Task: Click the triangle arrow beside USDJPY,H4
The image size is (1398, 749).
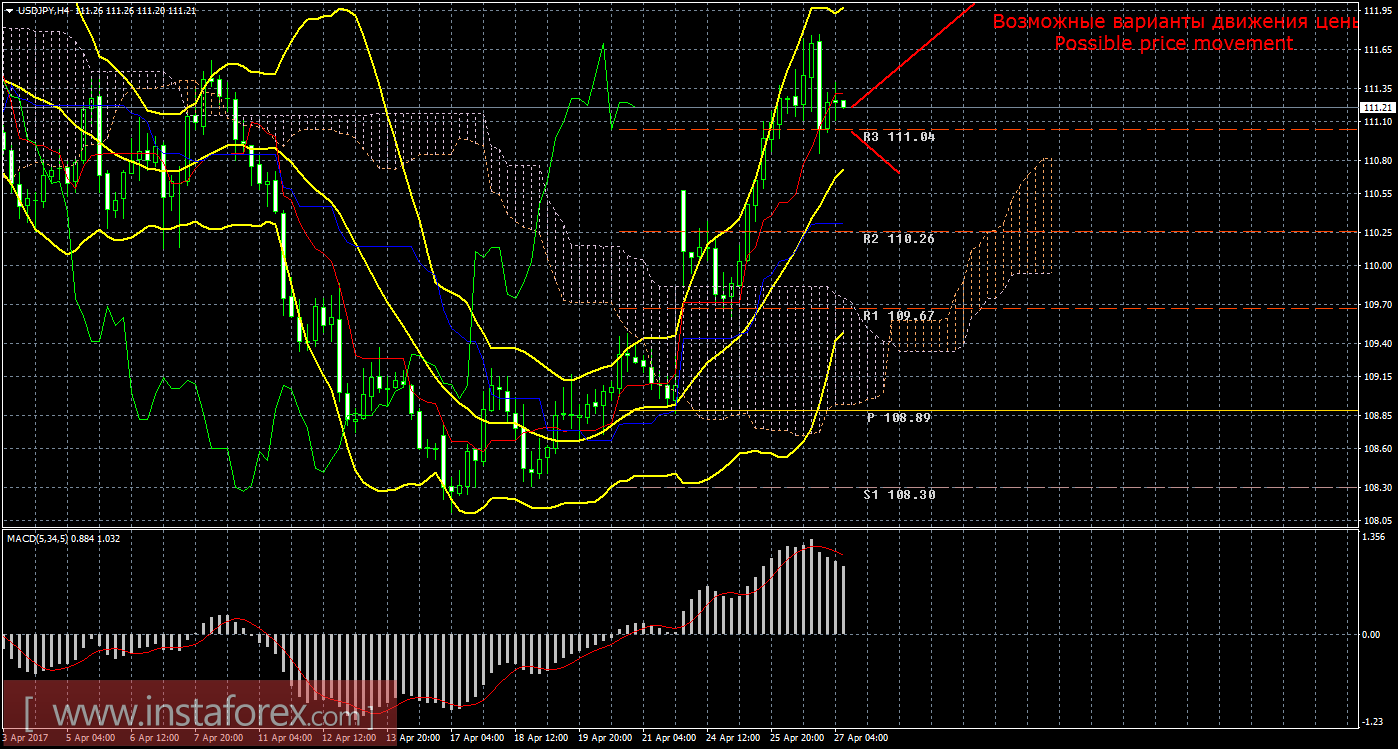Action: (x=9, y=9)
